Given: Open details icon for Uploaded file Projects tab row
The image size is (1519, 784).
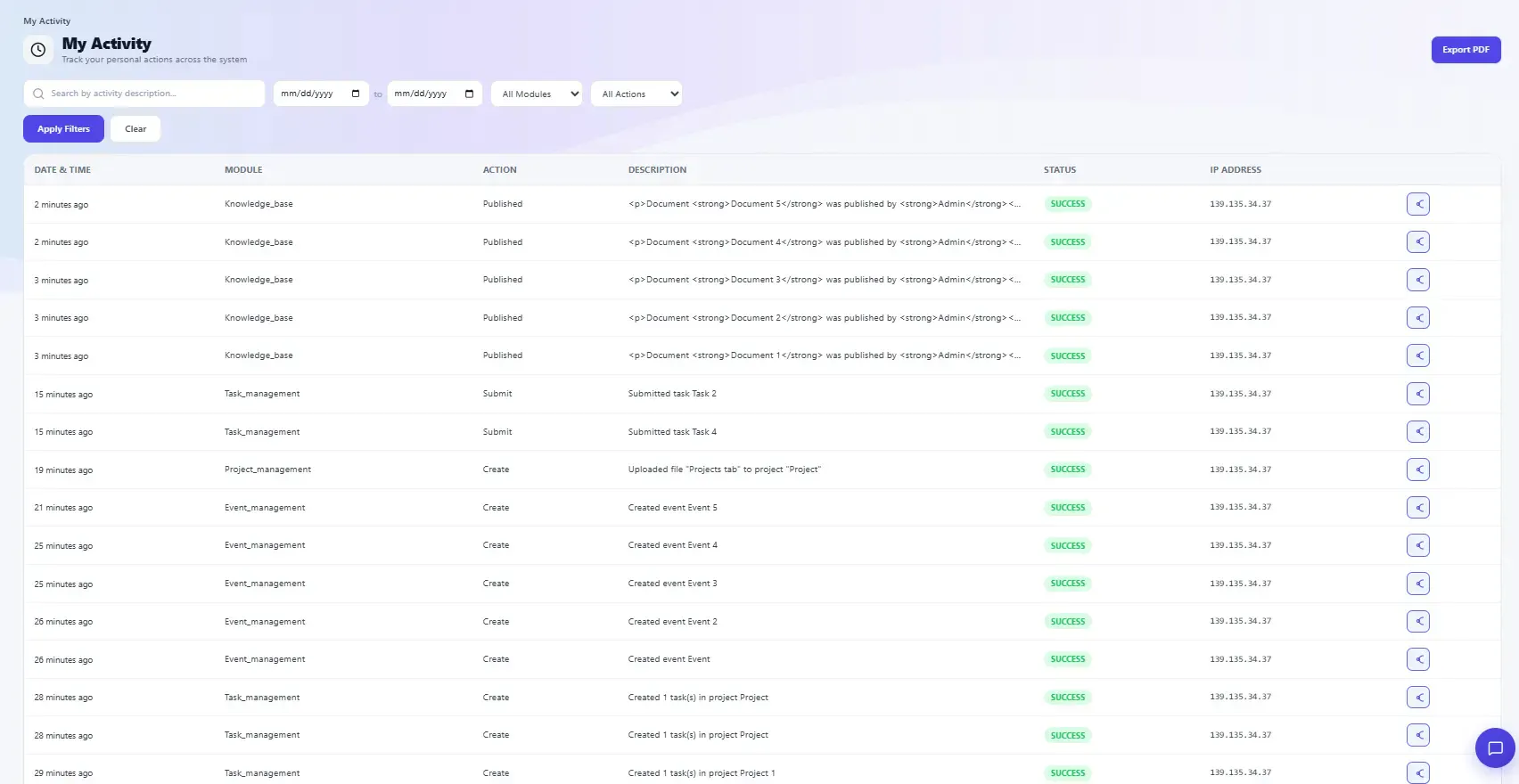Looking at the screenshot, I should [x=1418, y=470].
